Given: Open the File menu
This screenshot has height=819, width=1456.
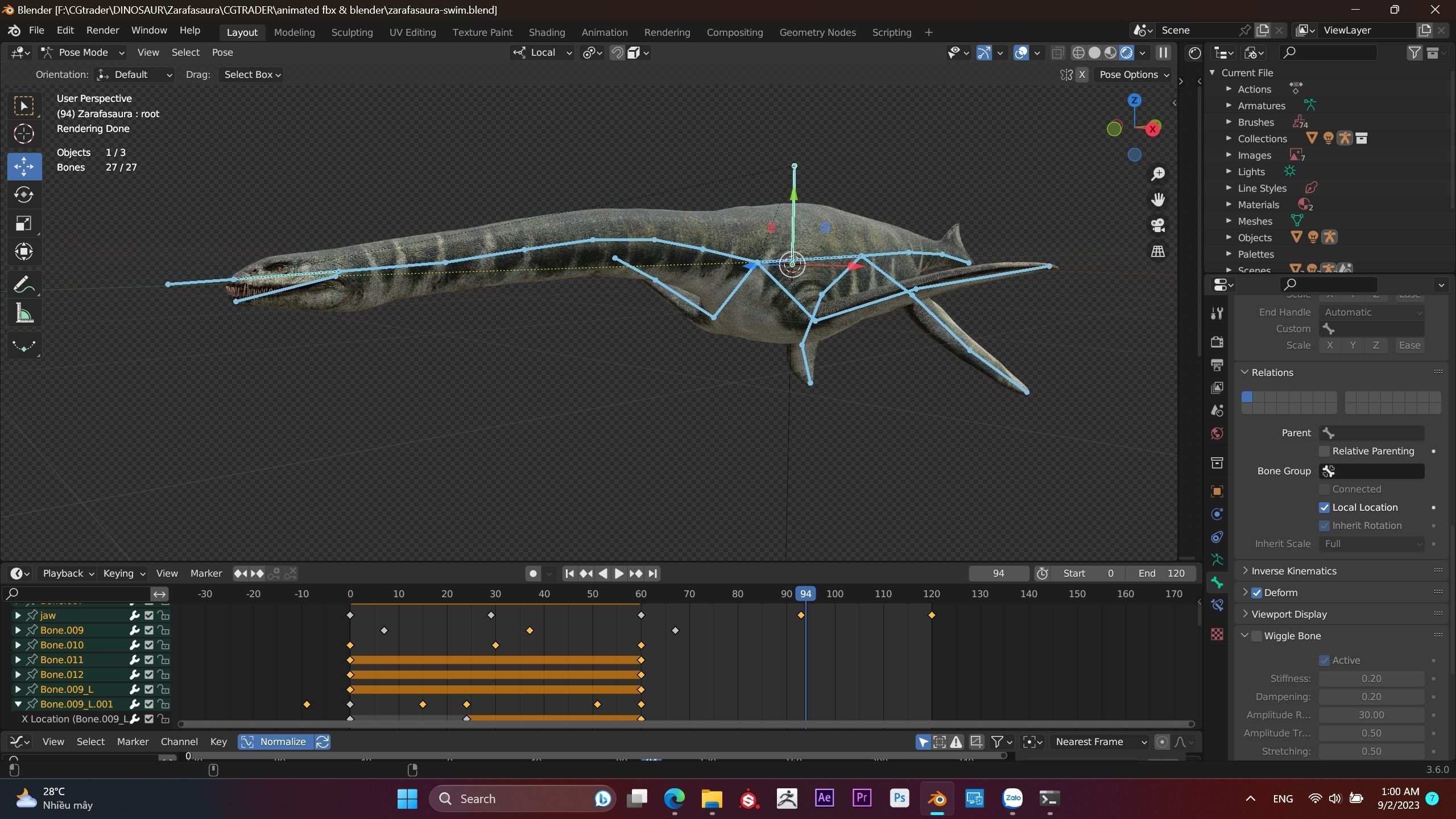Looking at the screenshot, I should (36, 31).
